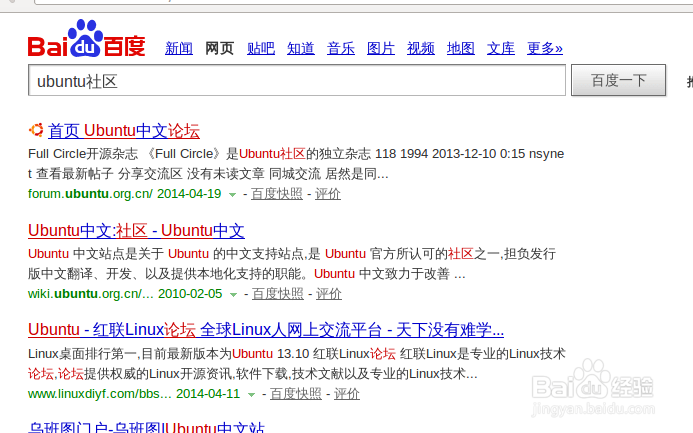Click snippet line starting Linux桌面排行第一

tap(297, 353)
